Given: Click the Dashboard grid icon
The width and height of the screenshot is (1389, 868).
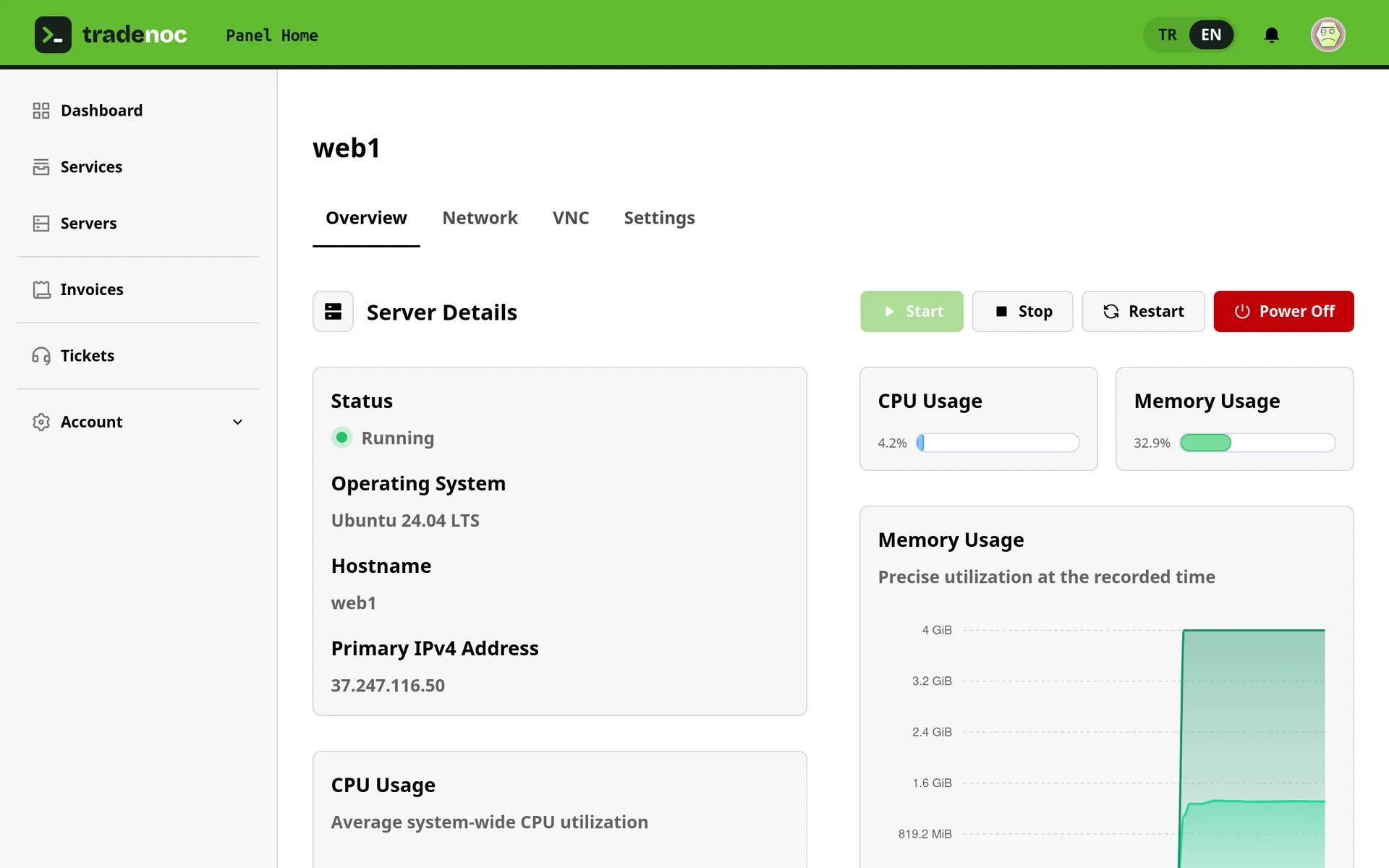Looking at the screenshot, I should [41, 111].
